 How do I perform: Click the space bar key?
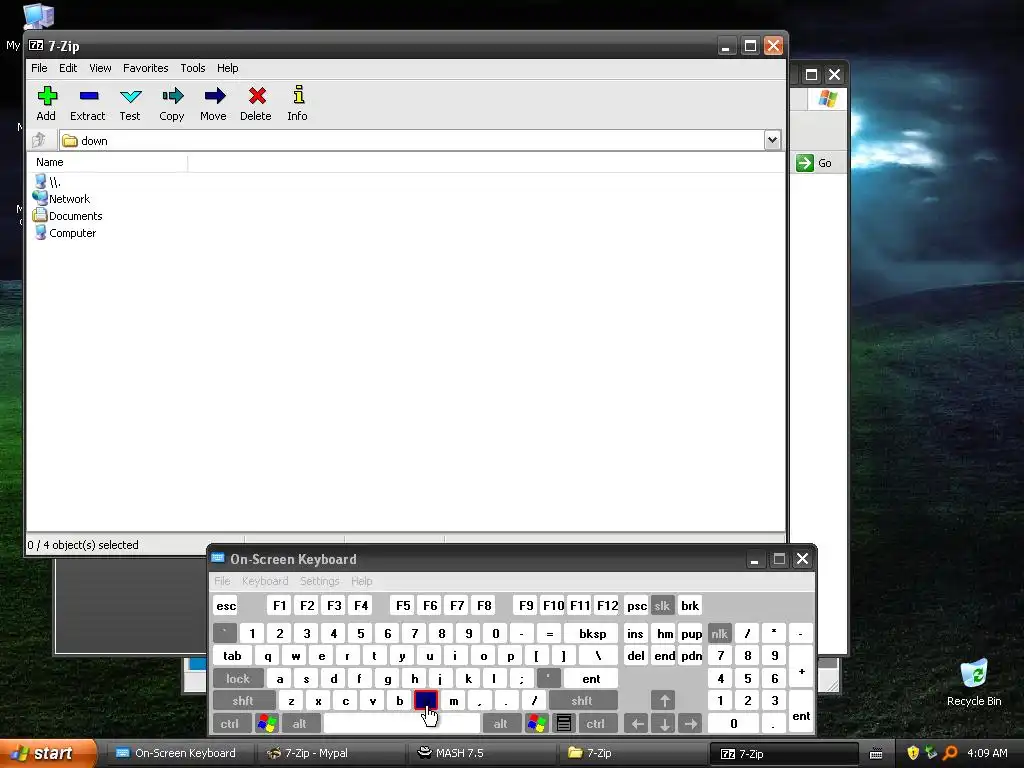tap(402, 724)
